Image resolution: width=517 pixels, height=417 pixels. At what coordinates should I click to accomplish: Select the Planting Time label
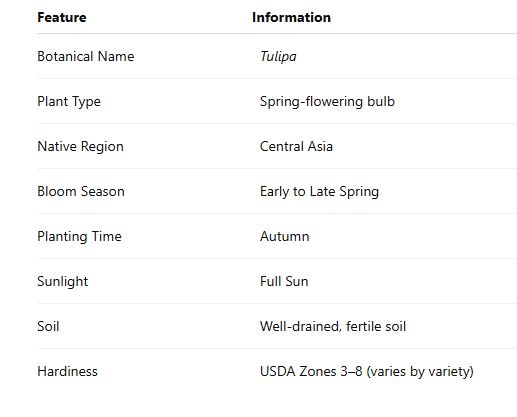tap(79, 236)
